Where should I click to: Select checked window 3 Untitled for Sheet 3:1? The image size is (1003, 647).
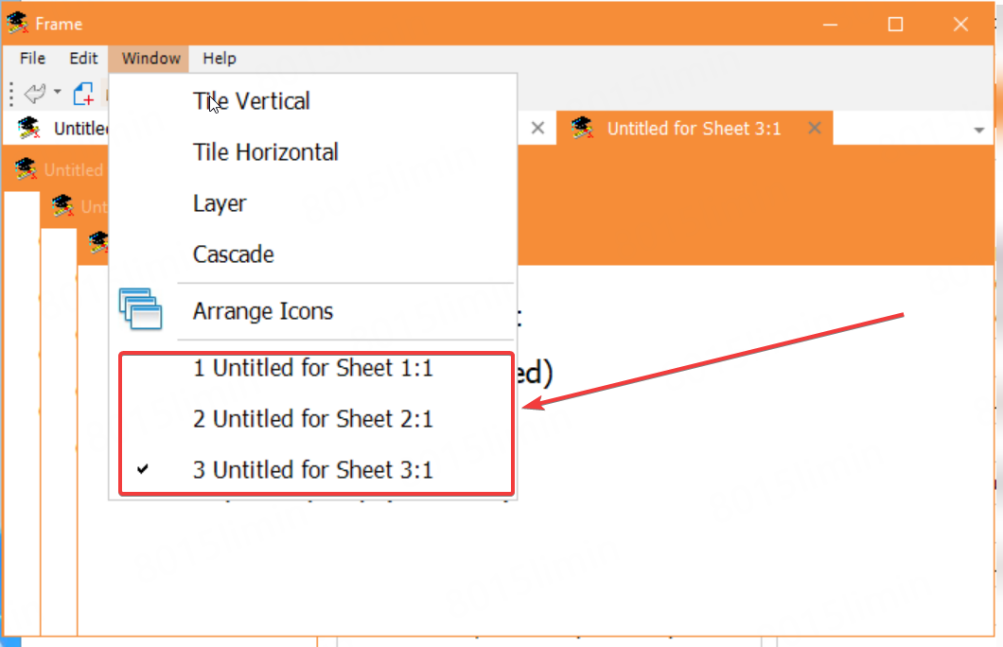click(x=313, y=469)
